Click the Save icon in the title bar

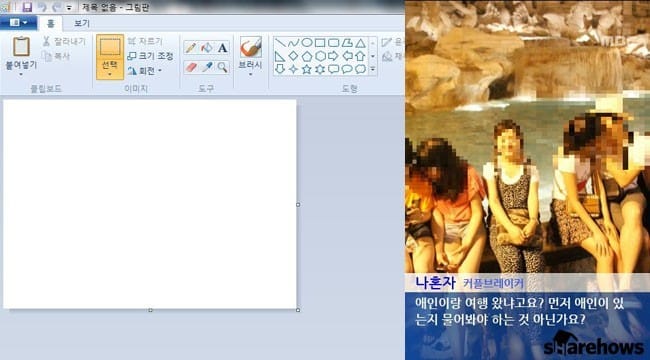coord(27,7)
